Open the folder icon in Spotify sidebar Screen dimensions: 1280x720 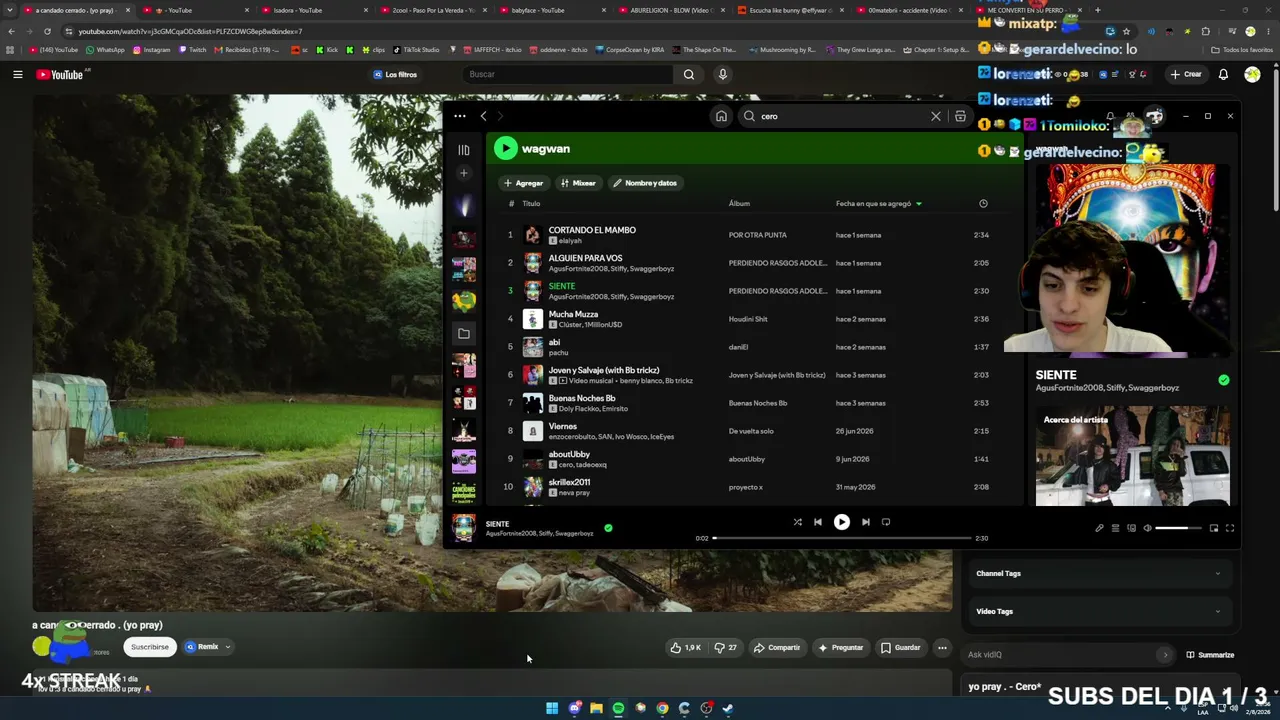[x=464, y=333]
